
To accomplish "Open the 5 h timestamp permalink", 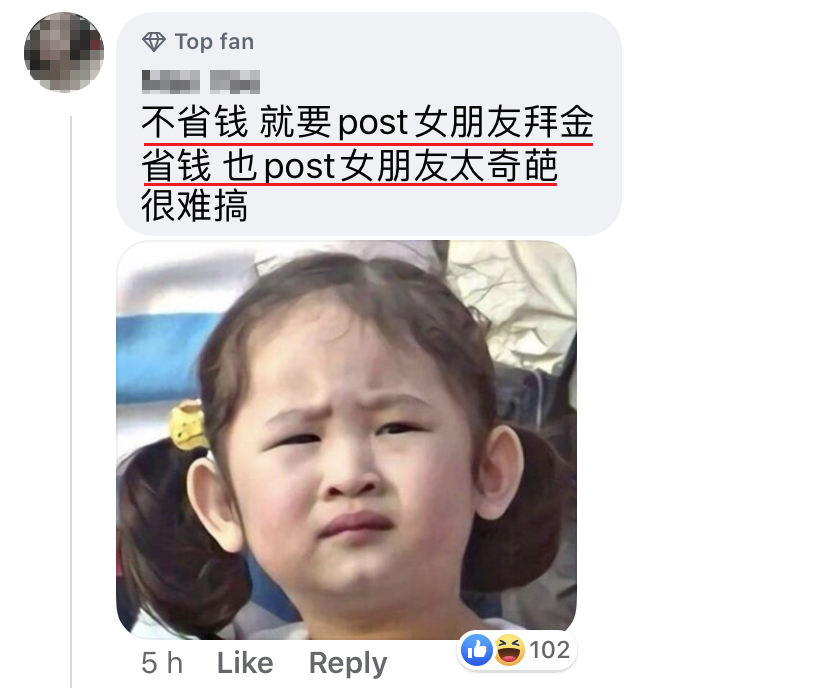I will coord(162,663).
